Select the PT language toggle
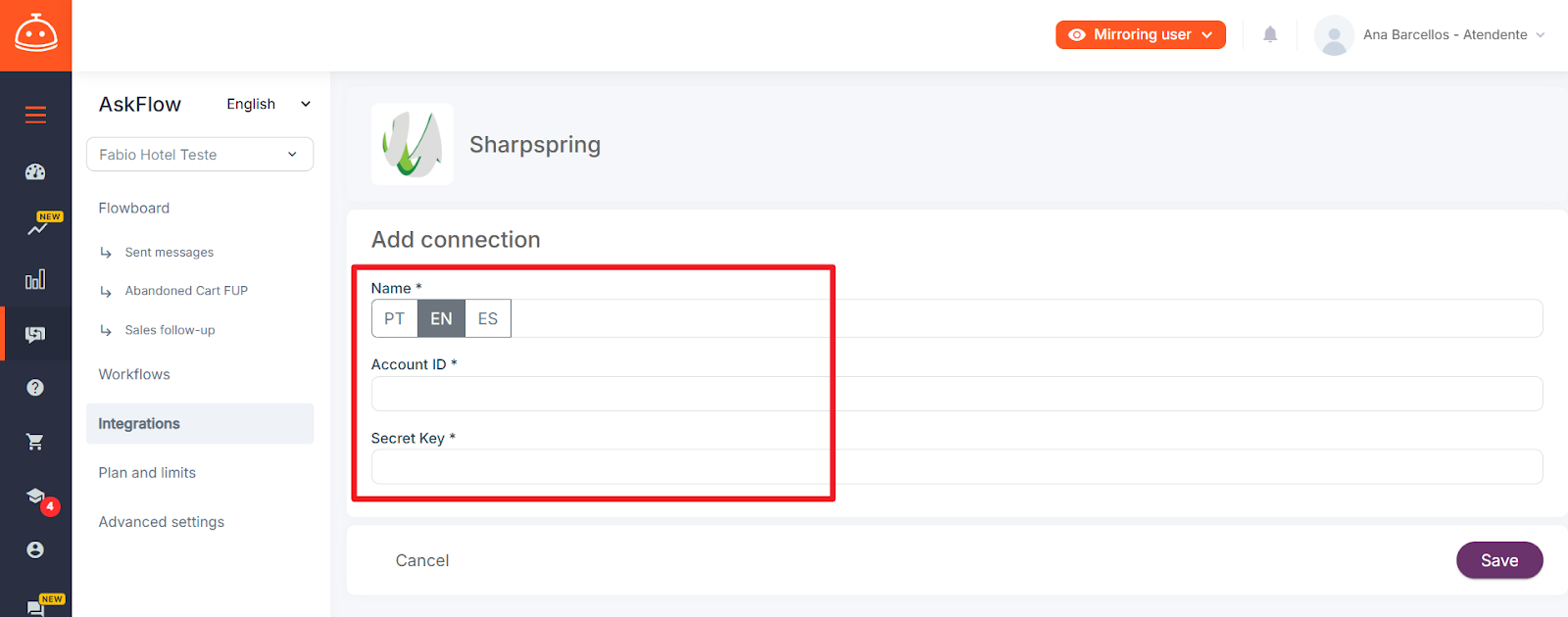The image size is (1568, 617). coord(395,318)
